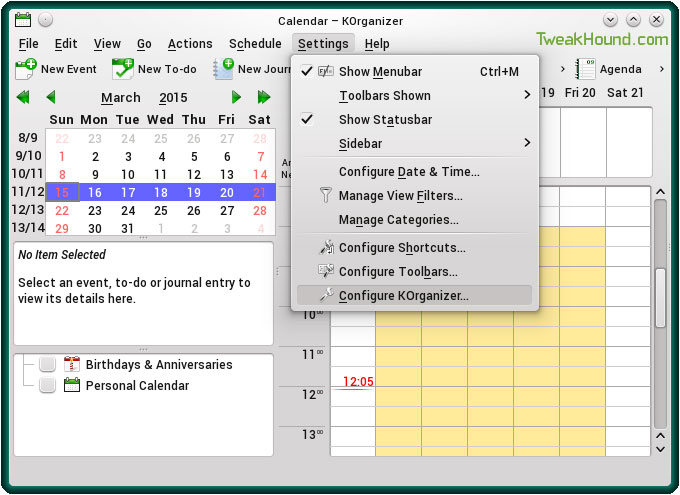Click the Manage View Filters funnel icon
Viewport: 680px width, 495px height.
coord(326,195)
